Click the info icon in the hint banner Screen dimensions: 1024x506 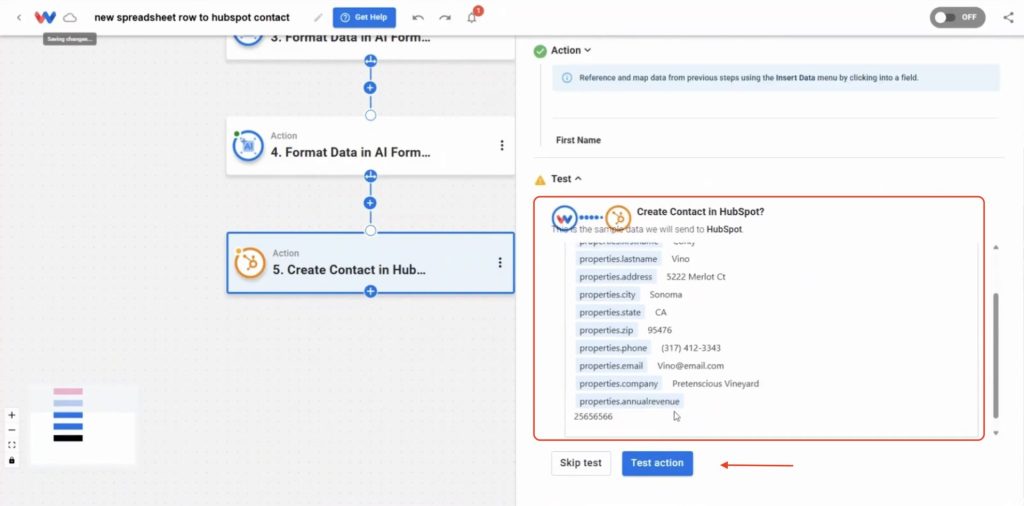click(567, 78)
